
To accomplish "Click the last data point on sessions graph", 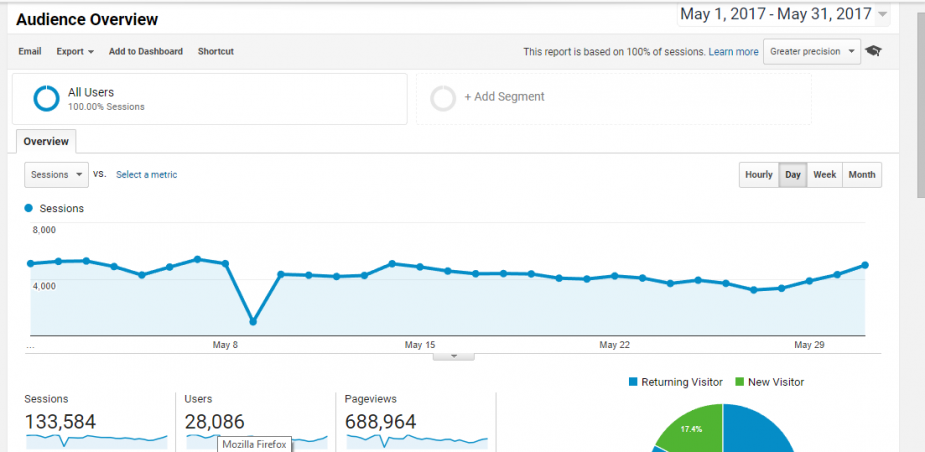I will click(x=865, y=265).
